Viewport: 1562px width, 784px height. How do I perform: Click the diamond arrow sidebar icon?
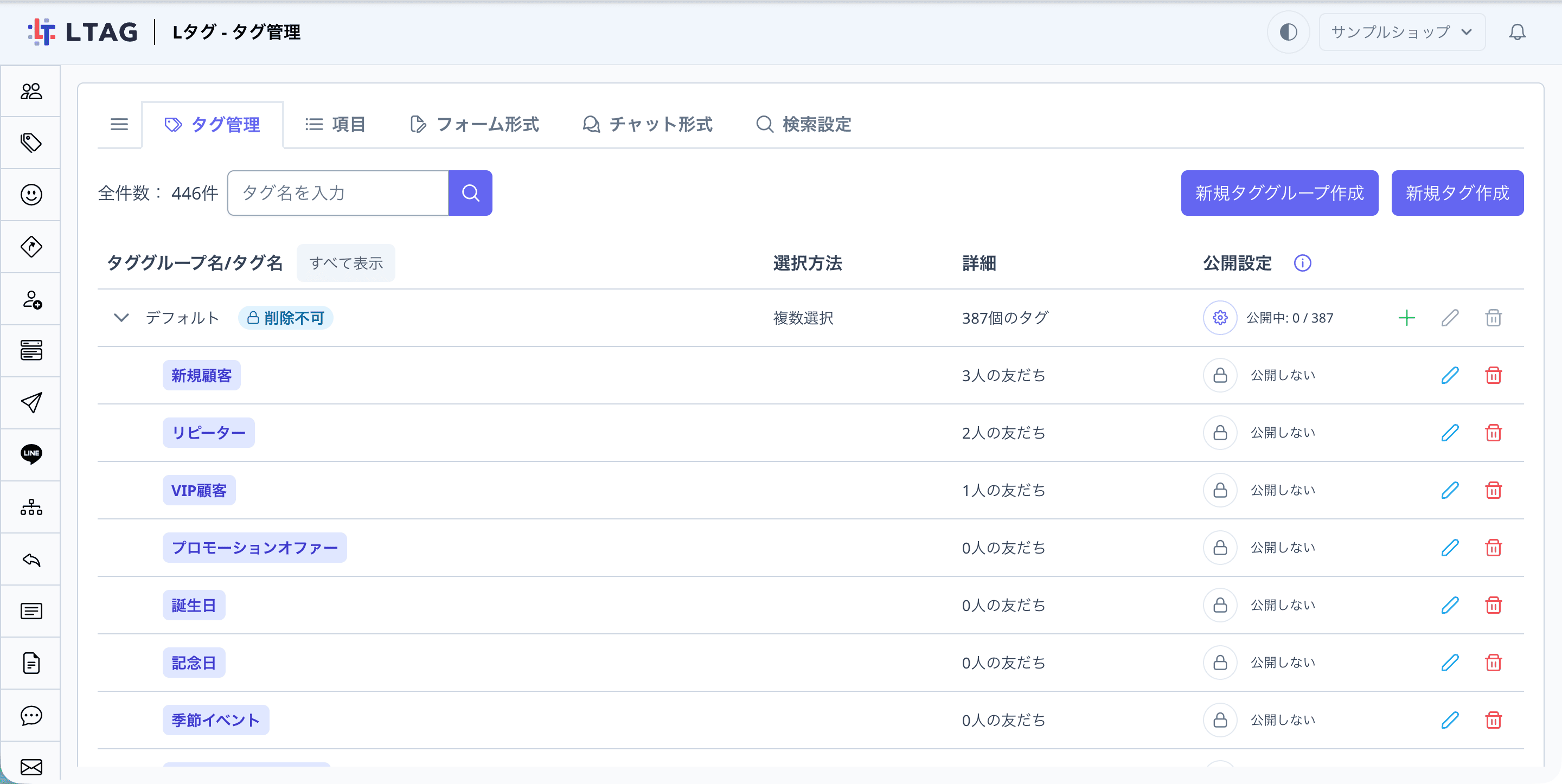point(31,247)
